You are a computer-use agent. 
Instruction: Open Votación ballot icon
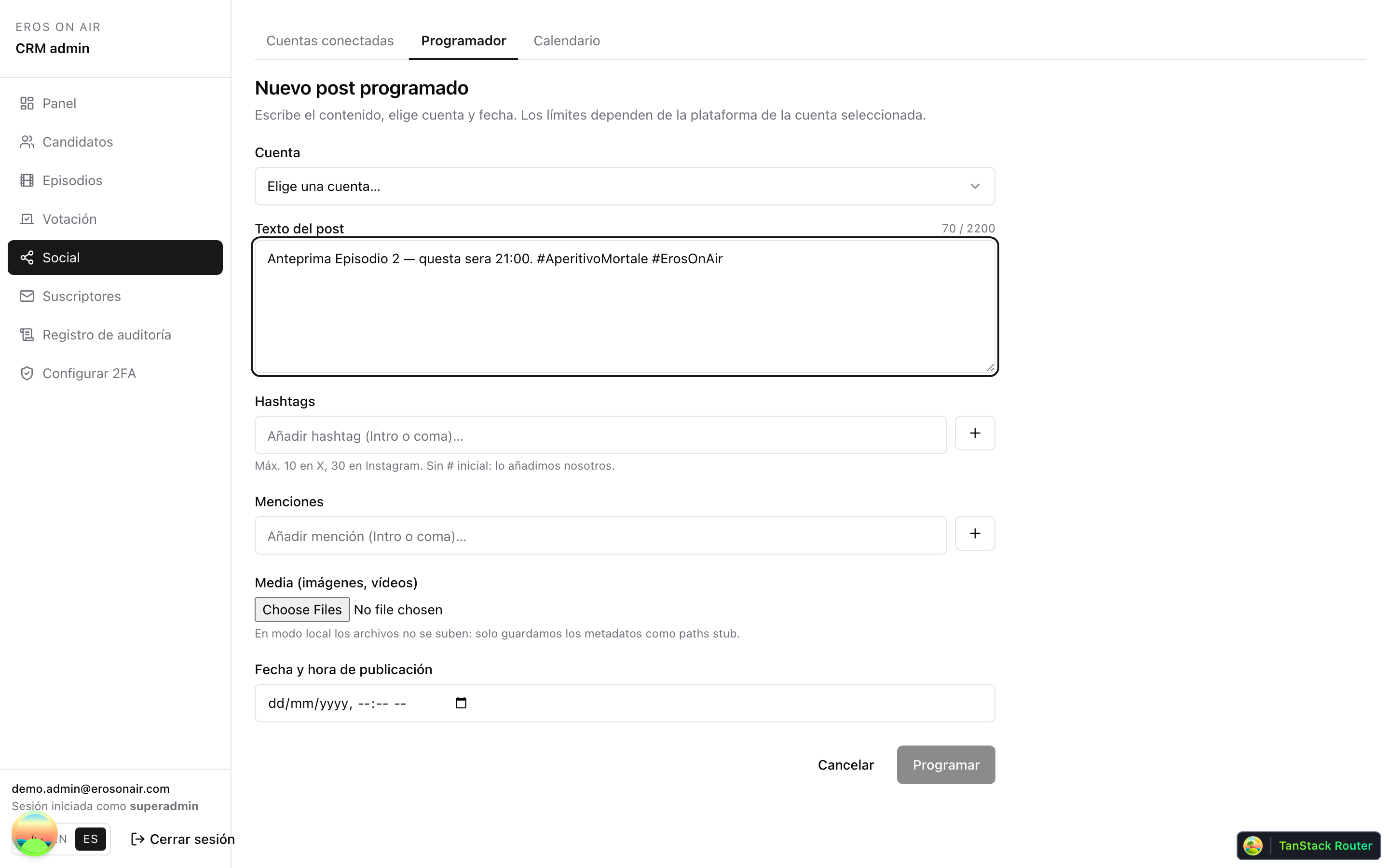[27, 219]
